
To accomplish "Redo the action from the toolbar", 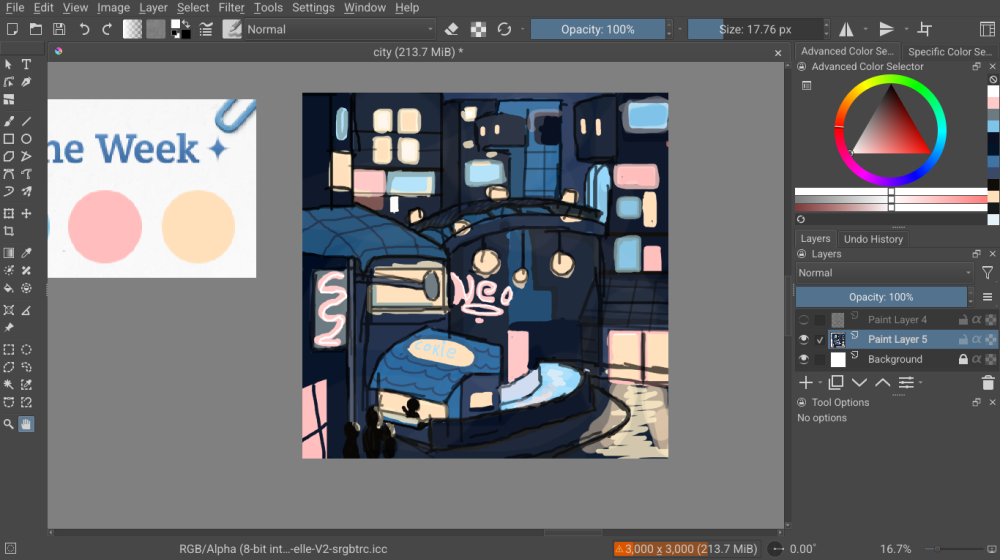I will [x=107, y=29].
